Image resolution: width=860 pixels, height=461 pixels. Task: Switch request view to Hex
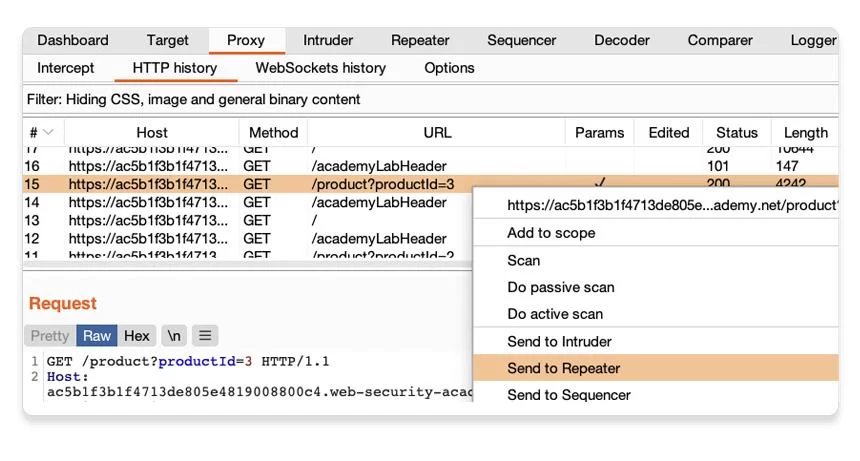pyautogui.click(x=137, y=335)
